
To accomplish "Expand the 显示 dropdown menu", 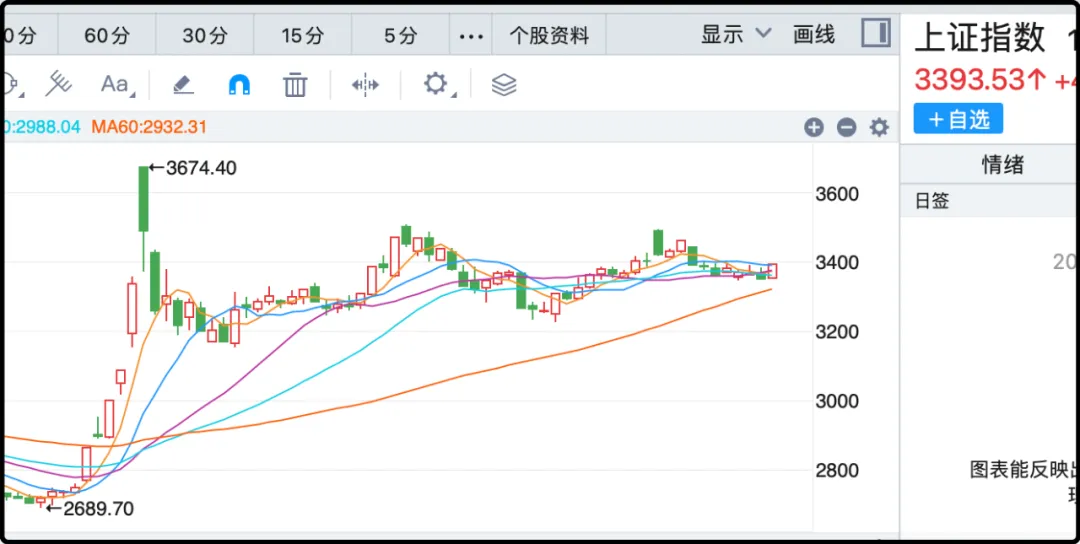I will click(736, 35).
